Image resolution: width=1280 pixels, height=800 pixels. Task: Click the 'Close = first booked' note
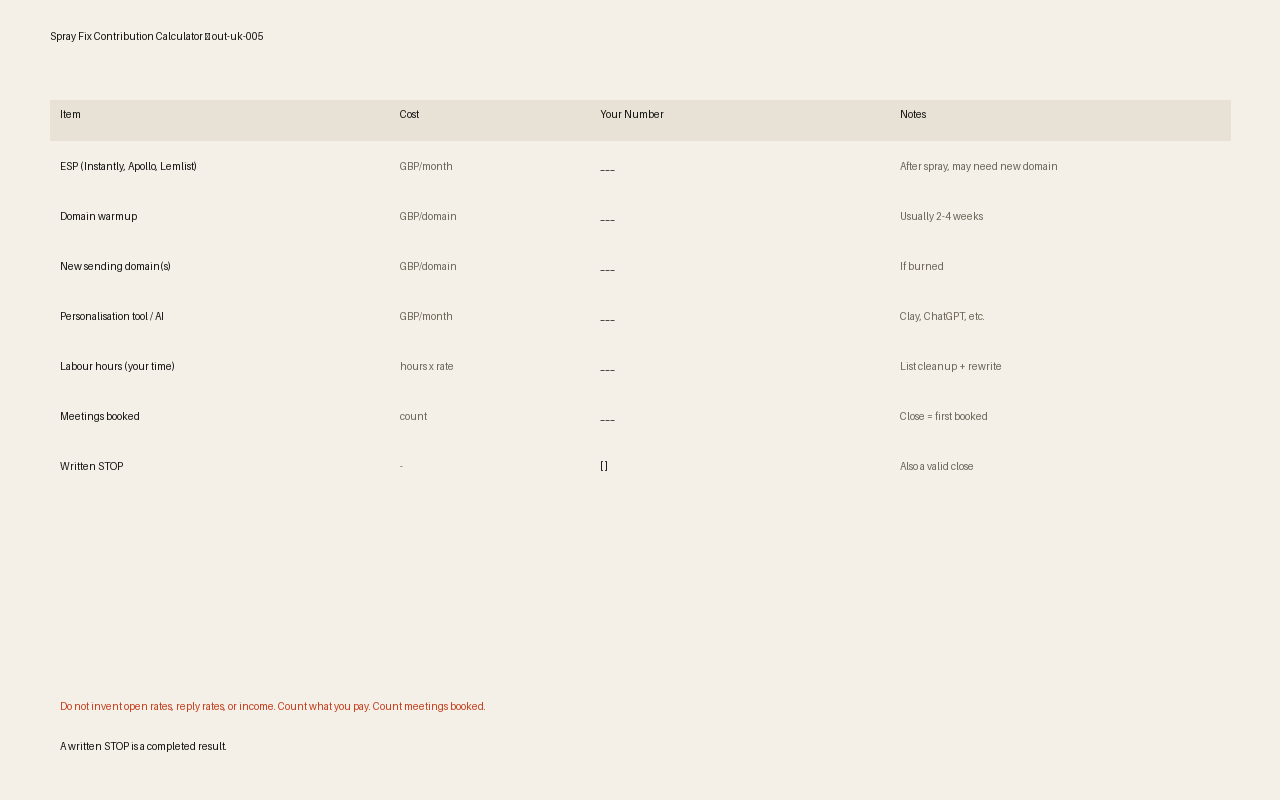(x=943, y=417)
